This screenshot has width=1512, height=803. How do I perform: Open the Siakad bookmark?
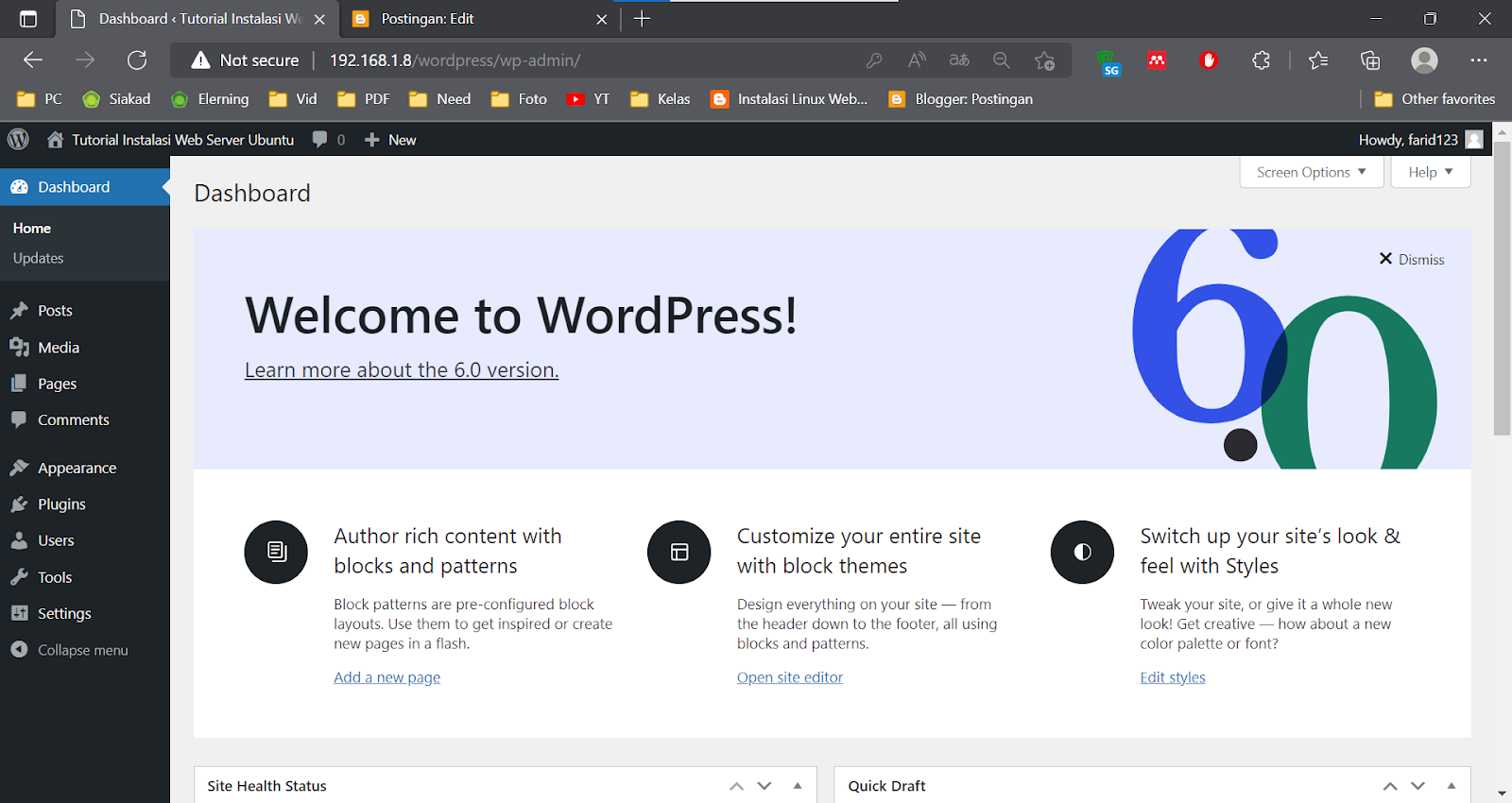coord(117,99)
